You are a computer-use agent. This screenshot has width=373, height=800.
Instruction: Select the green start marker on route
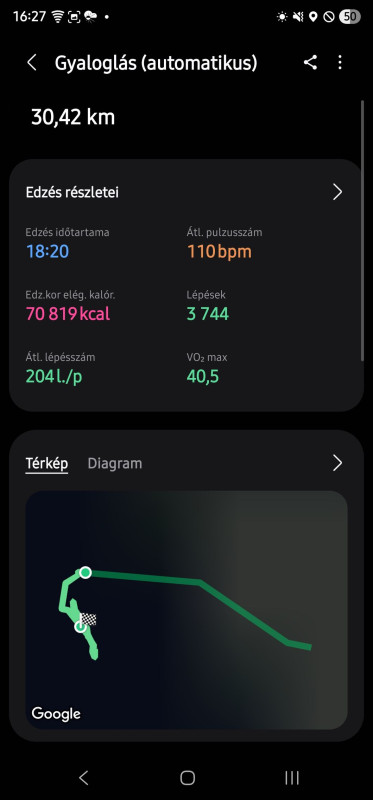pos(85,572)
